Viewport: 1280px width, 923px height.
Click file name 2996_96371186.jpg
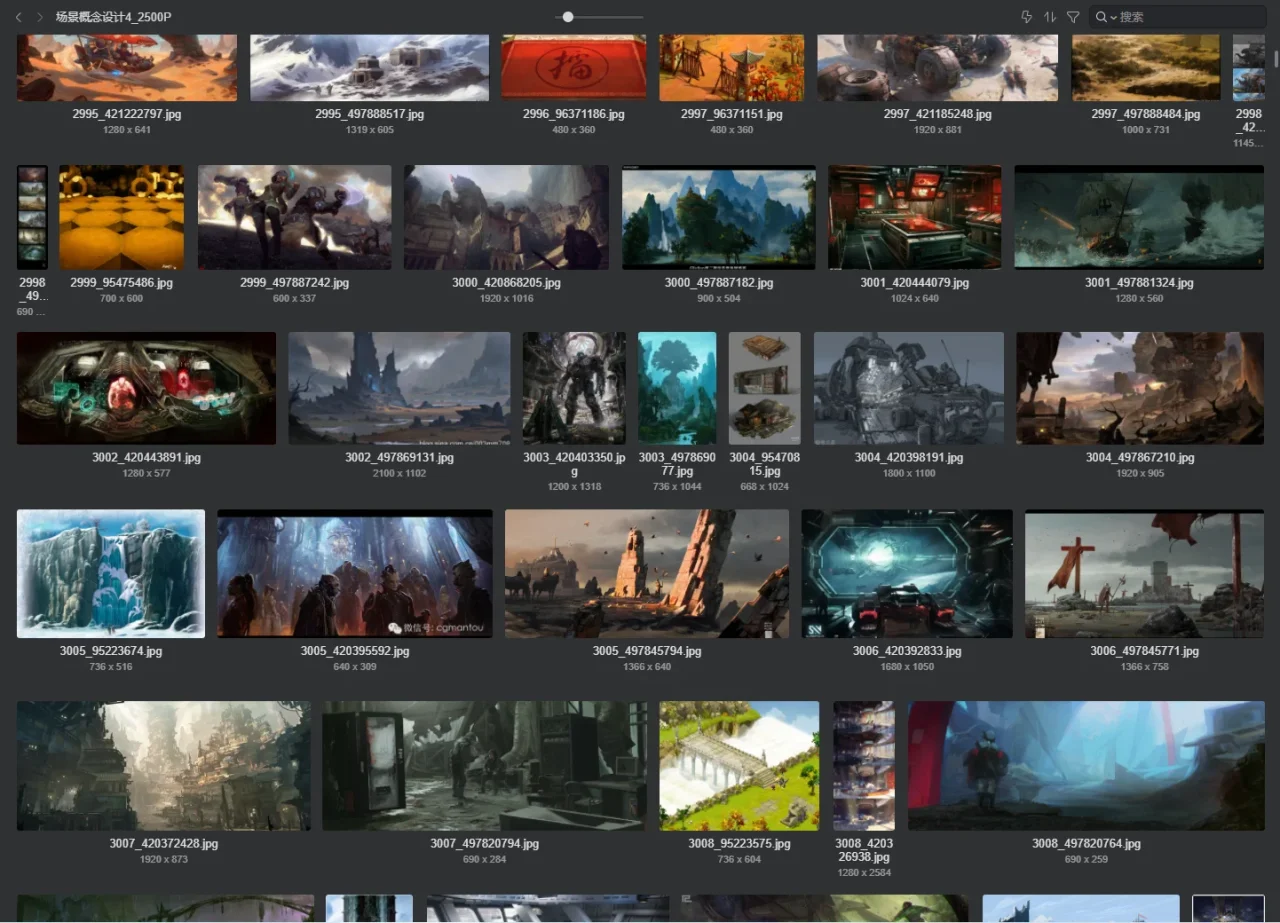coord(574,114)
